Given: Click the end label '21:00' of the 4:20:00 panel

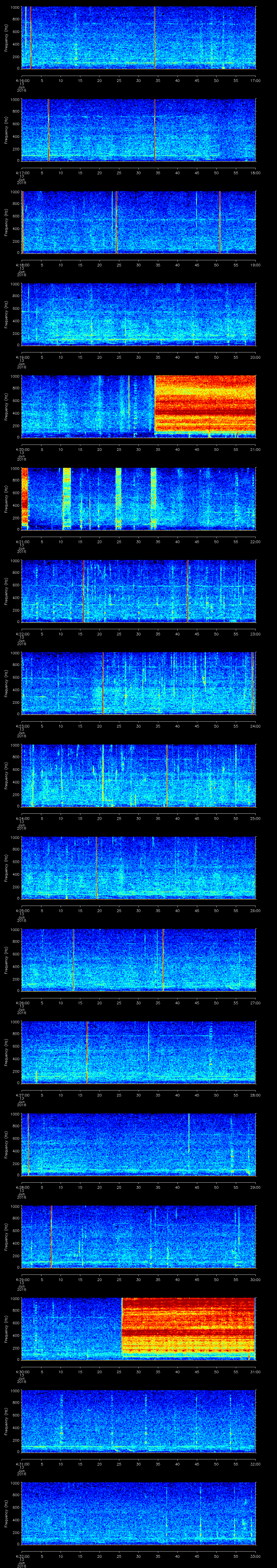Looking at the screenshot, I should pyautogui.click(x=256, y=449).
